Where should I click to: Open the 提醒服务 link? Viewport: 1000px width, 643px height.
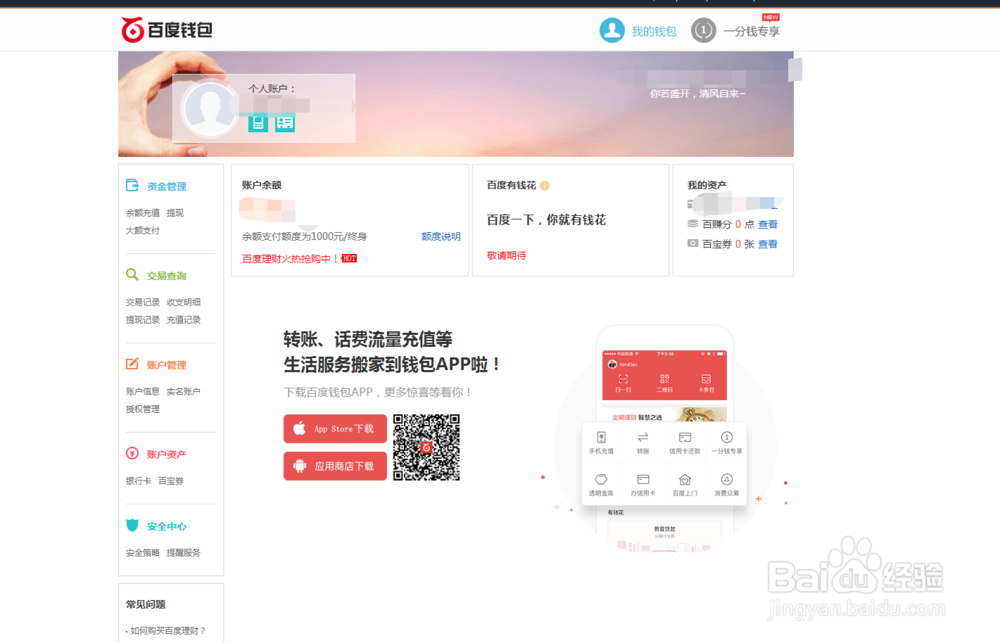pyautogui.click(x=184, y=553)
